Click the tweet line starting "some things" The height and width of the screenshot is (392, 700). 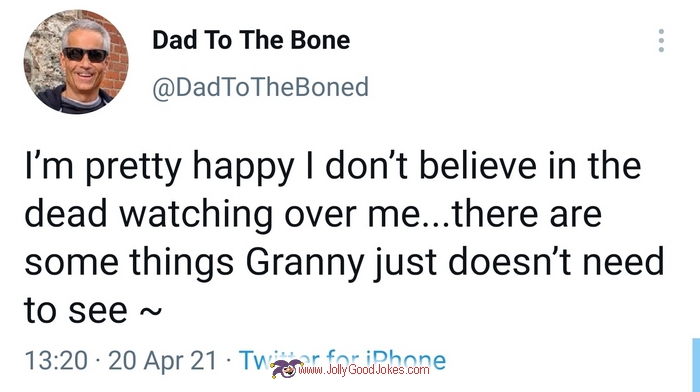[344, 263]
